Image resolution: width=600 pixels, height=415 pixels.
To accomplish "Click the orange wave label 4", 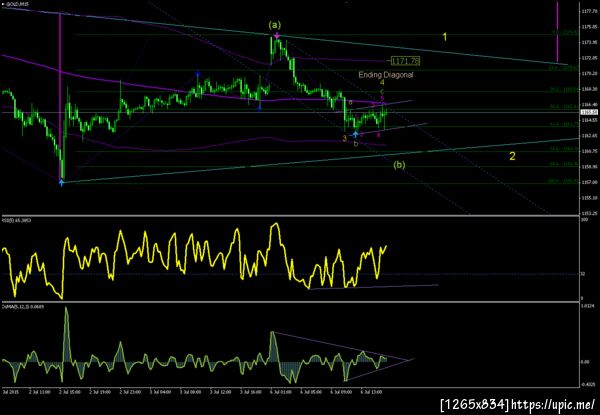I will pos(382,82).
